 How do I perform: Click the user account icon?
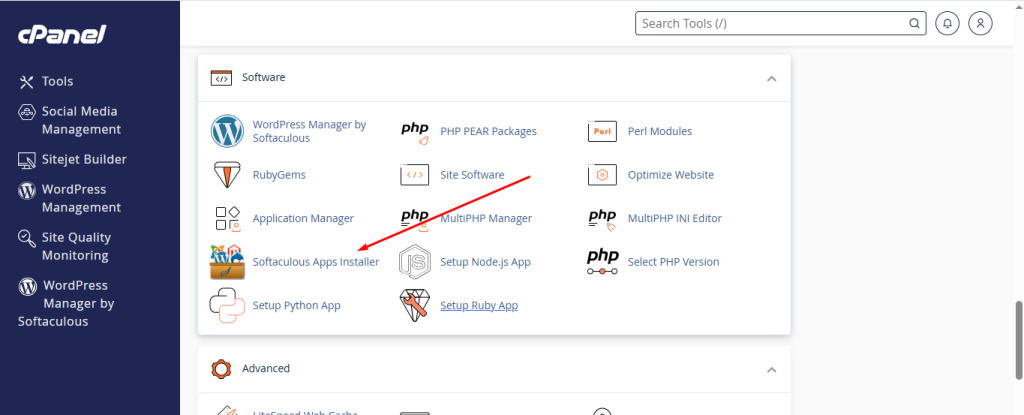(982, 23)
